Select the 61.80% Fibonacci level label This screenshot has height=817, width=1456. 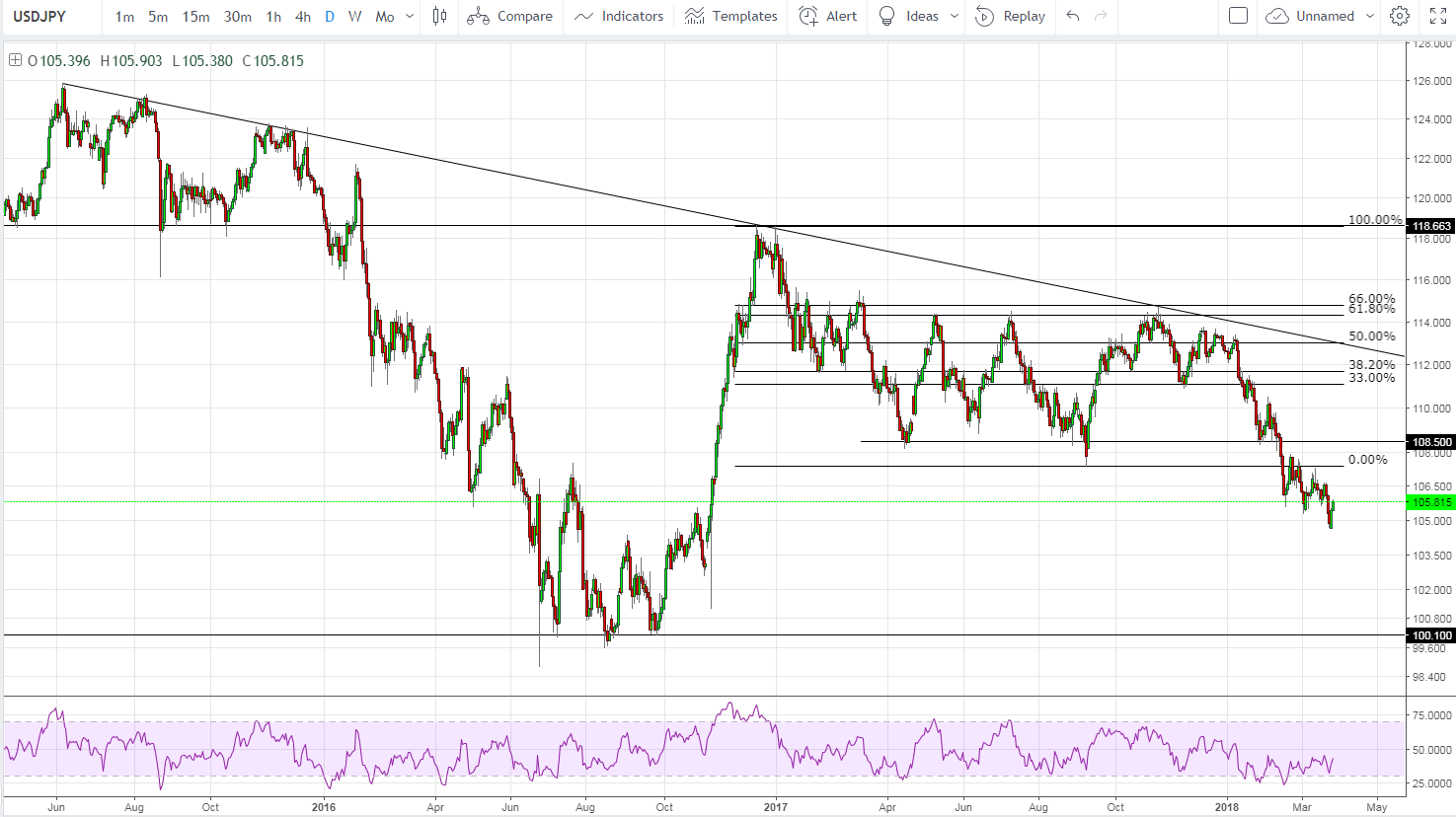click(1372, 309)
